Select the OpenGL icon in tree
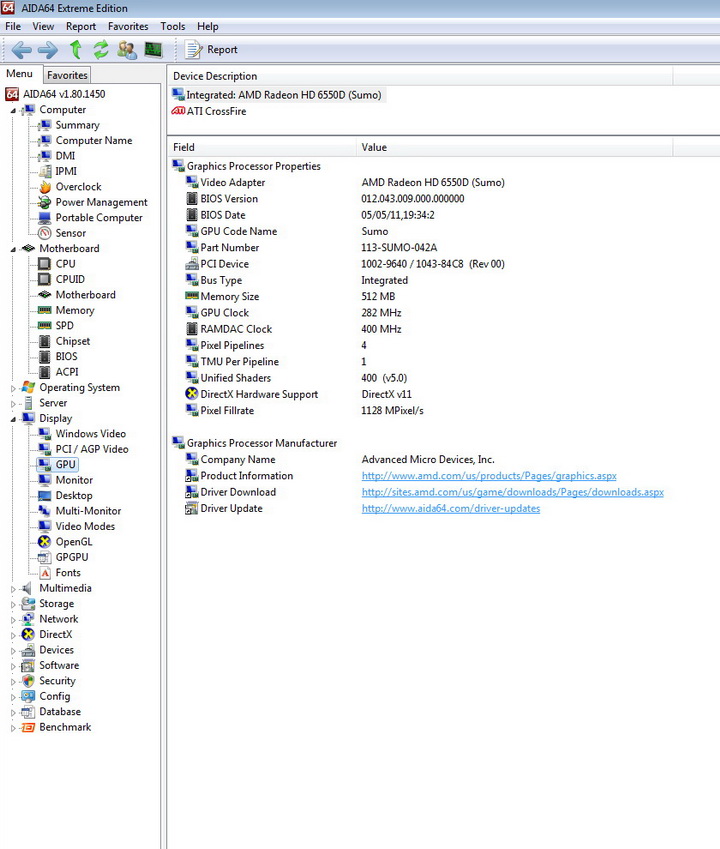The image size is (720, 849). click(x=45, y=541)
